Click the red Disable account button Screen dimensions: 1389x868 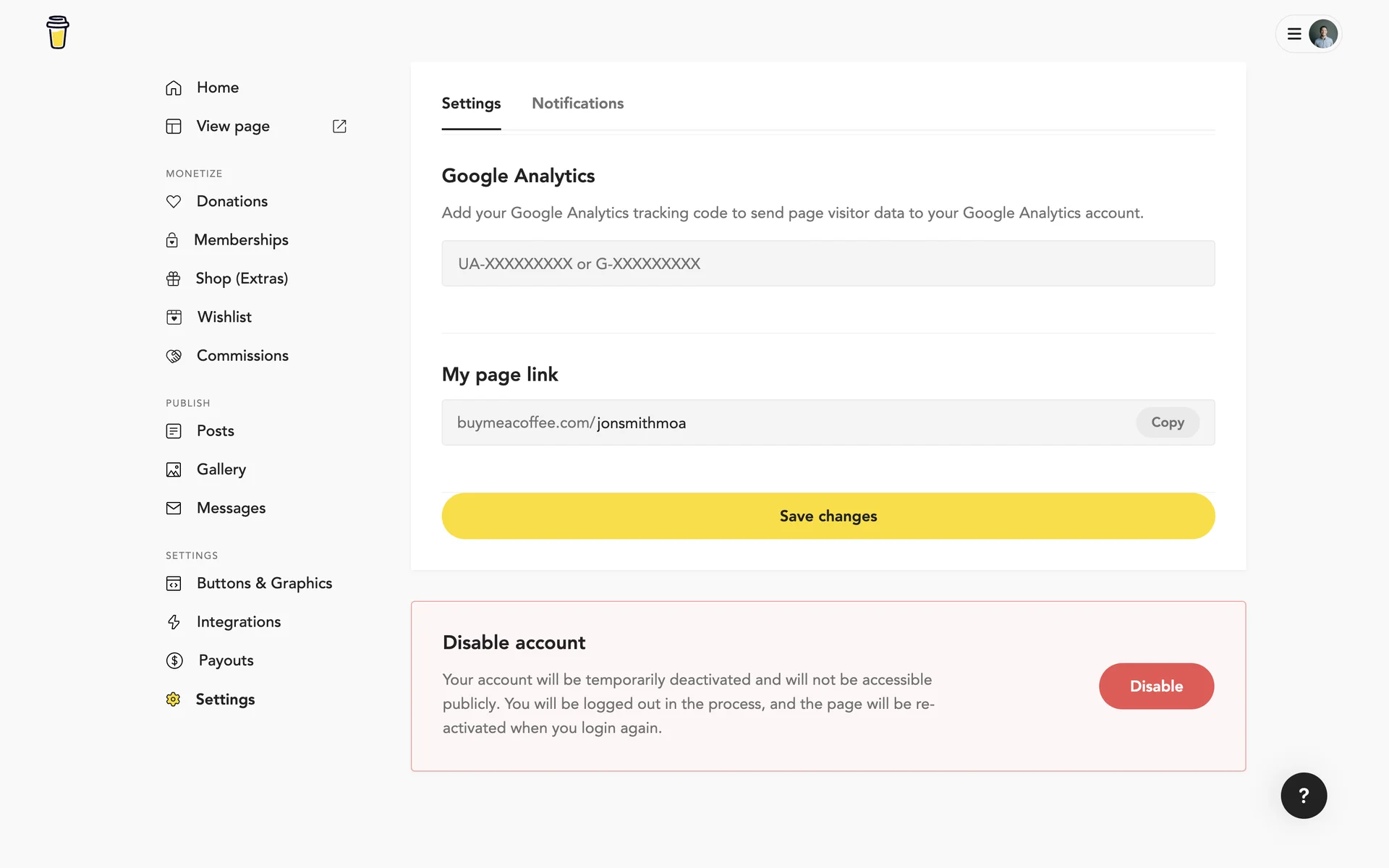click(x=1156, y=686)
